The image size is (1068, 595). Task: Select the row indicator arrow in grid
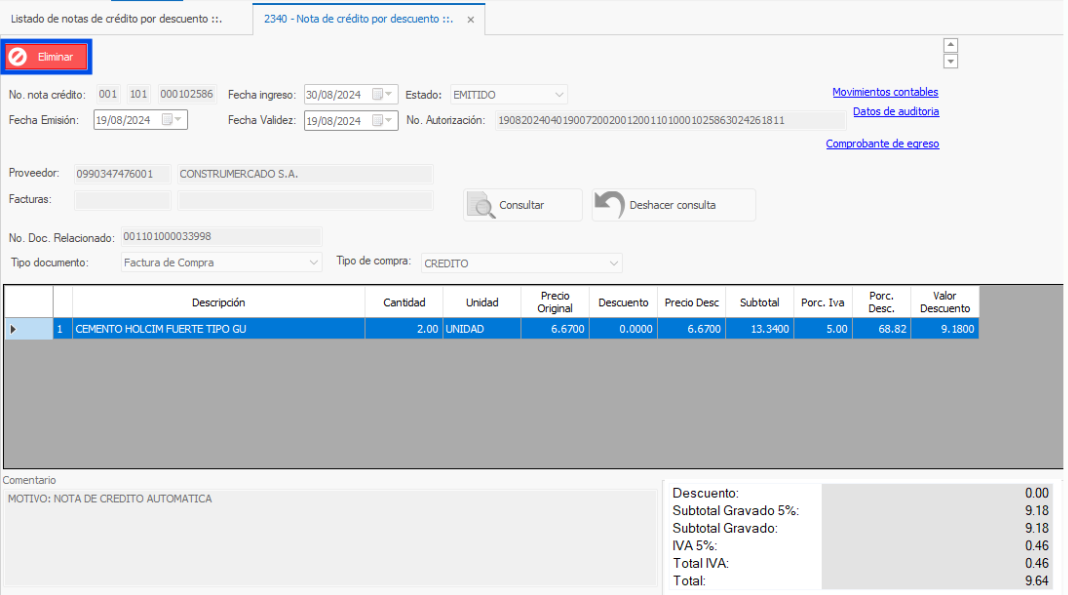pyautogui.click(x=13, y=329)
